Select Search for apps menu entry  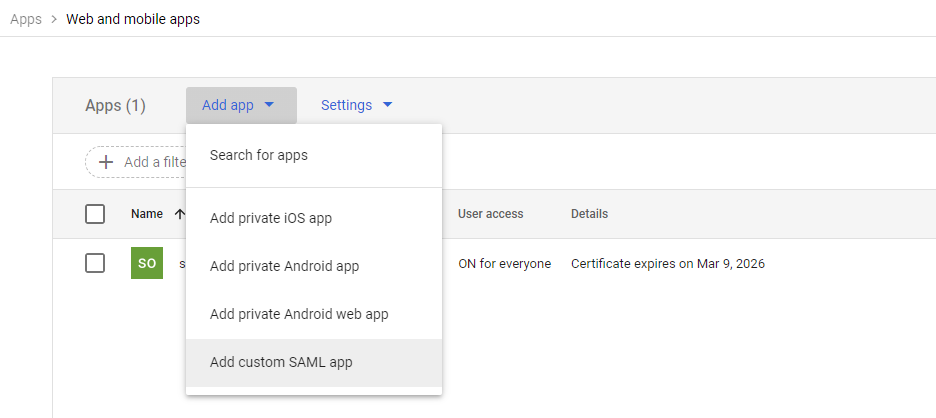314,155
